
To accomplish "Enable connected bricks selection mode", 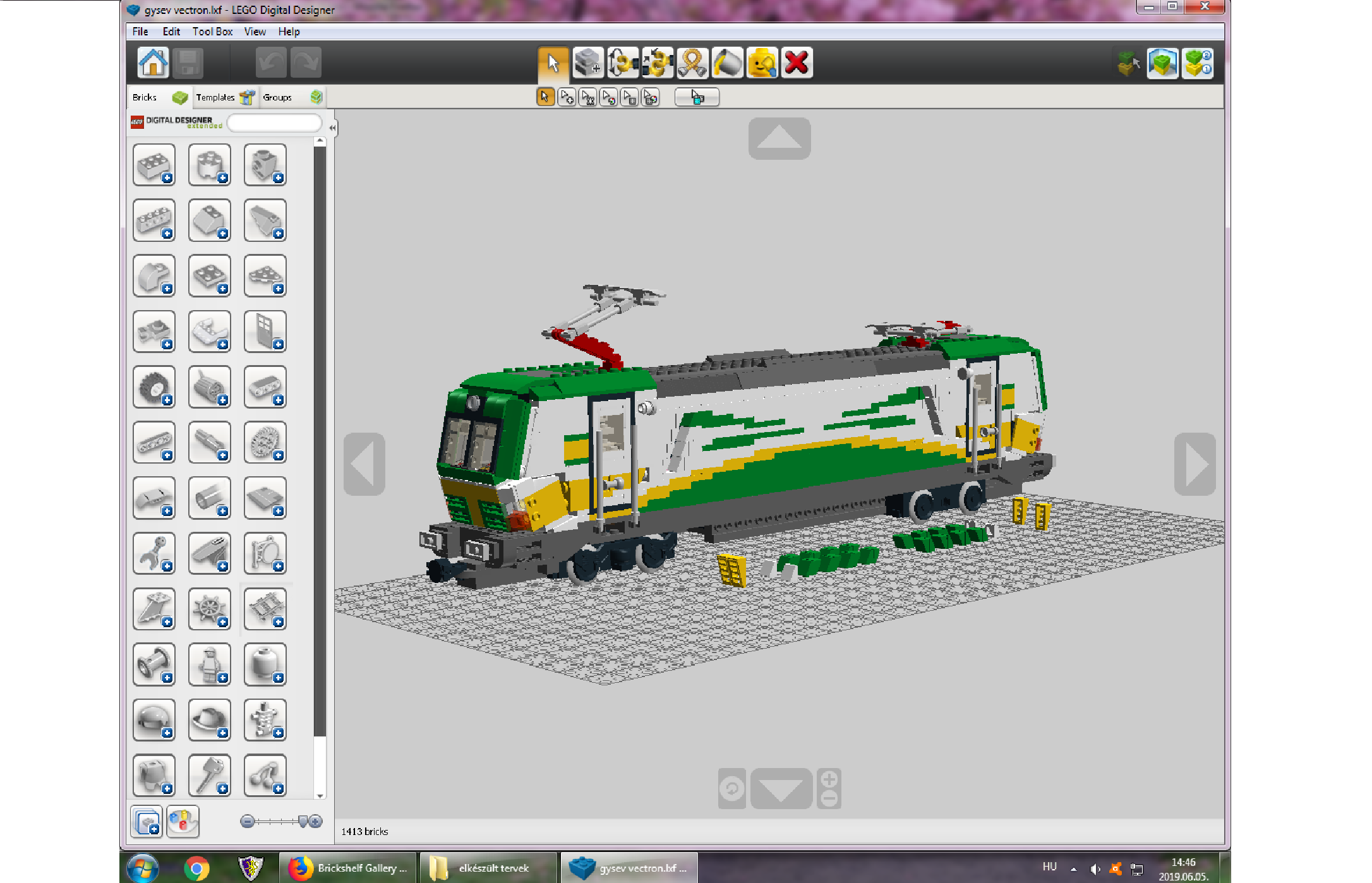I will point(587,97).
